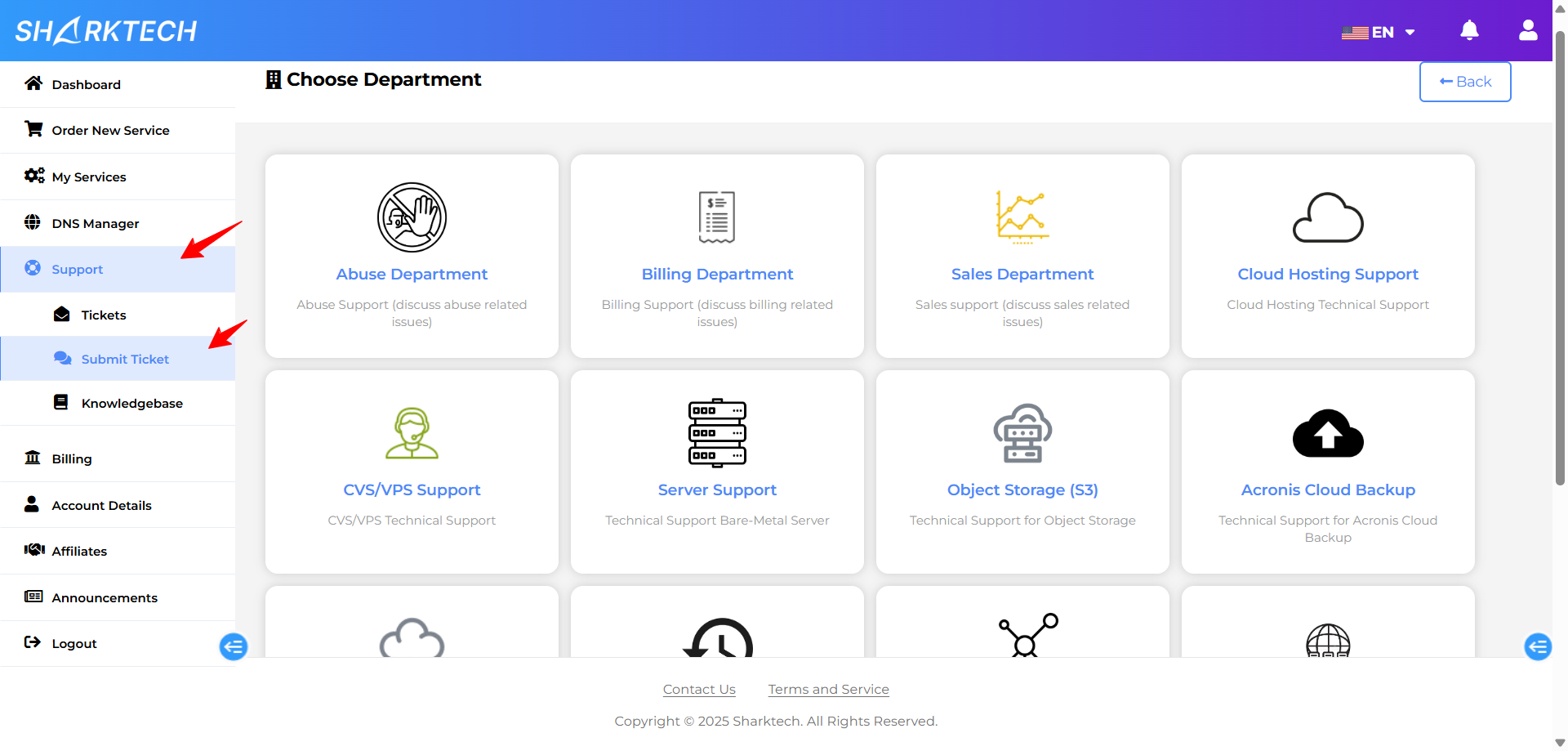Open Billing menu item
The width and height of the screenshot is (1568, 751).
tap(118, 458)
